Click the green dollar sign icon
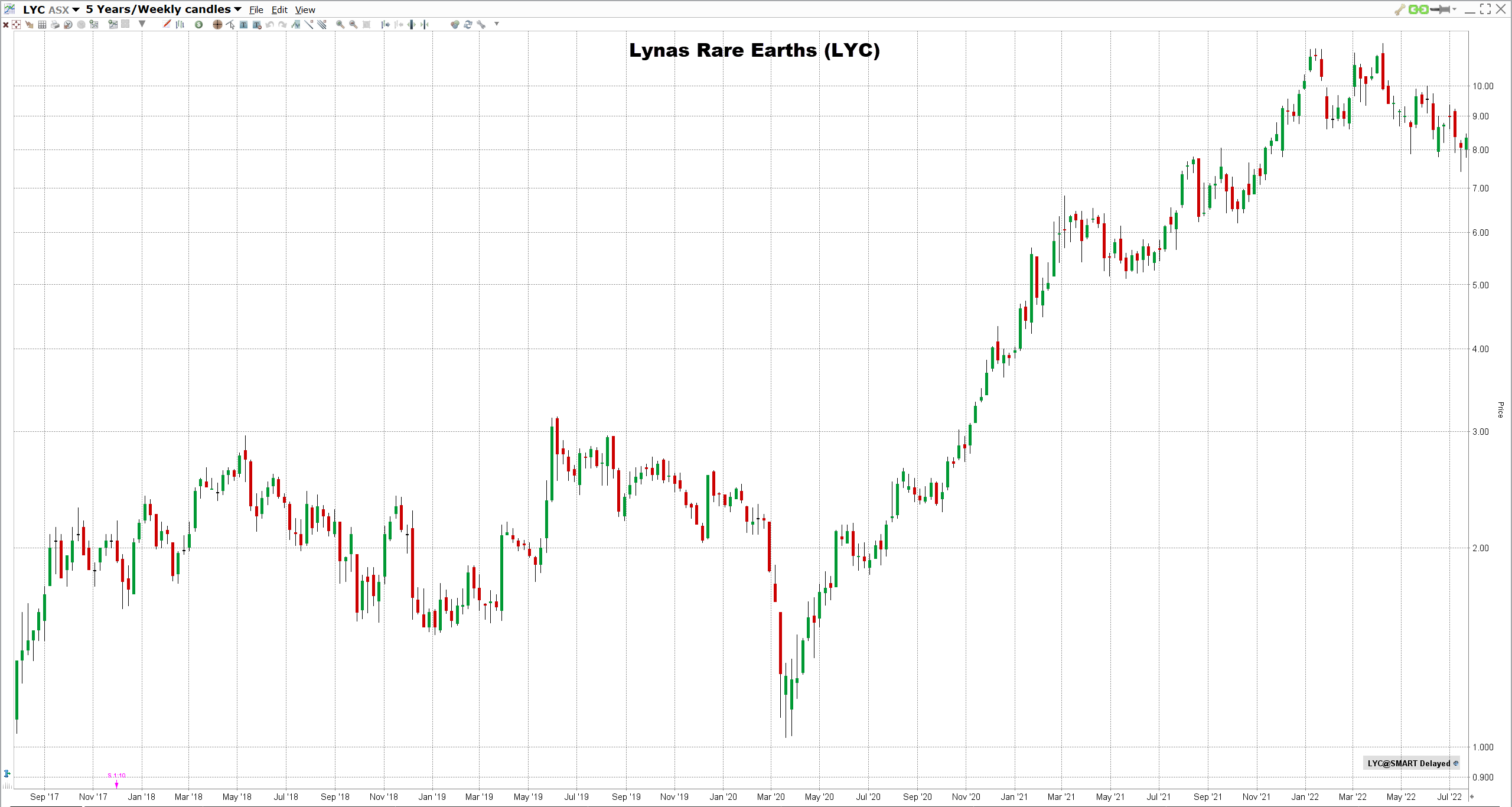Screen dimensions: 1512x807 tap(199, 24)
